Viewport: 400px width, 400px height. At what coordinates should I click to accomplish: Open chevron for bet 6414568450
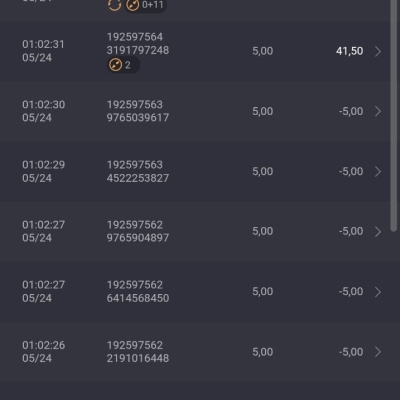pyautogui.click(x=378, y=292)
